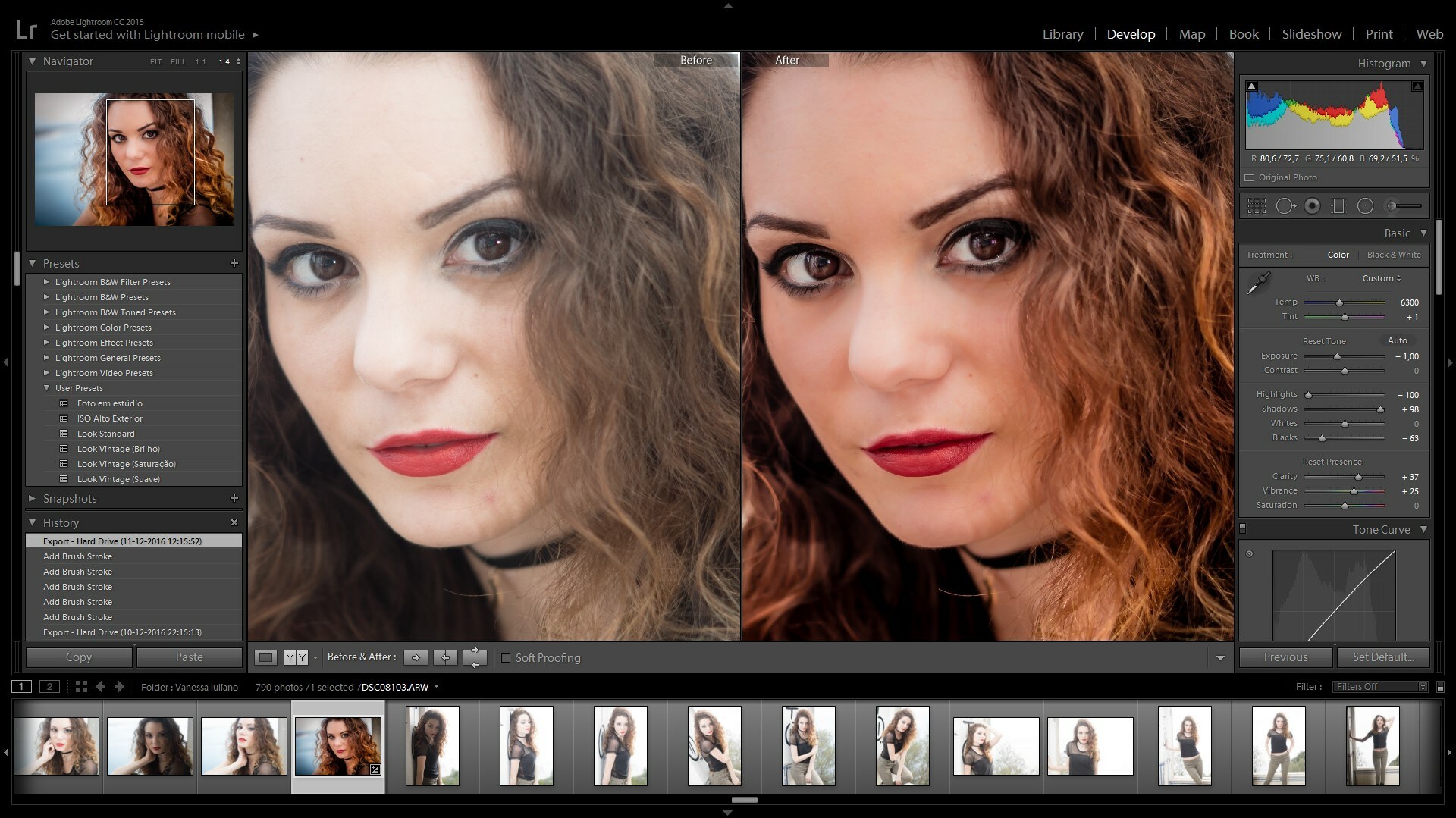Viewport: 1456px width, 818px height.
Task: Open the WB Custom dropdown
Action: pyautogui.click(x=1381, y=278)
